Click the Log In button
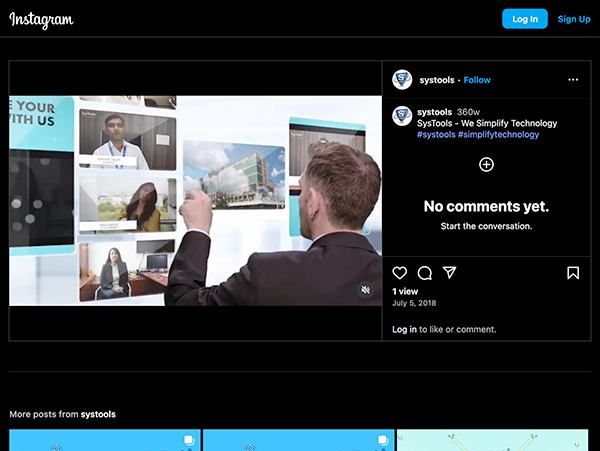The width and height of the screenshot is (600, 451). point(525,19)
